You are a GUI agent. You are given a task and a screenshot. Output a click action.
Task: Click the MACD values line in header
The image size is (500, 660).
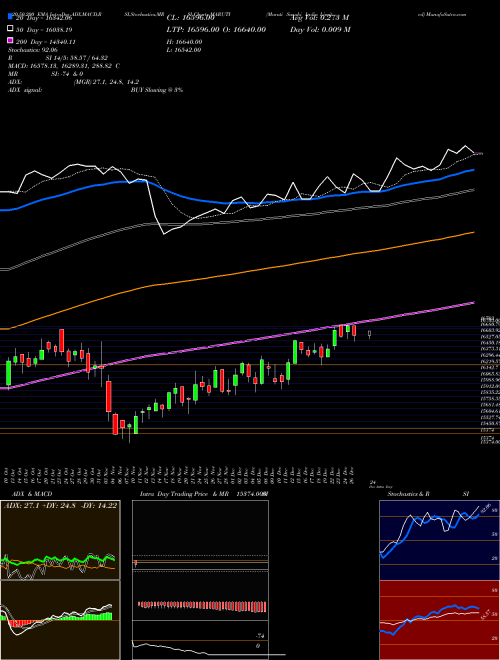pos(64,66)
